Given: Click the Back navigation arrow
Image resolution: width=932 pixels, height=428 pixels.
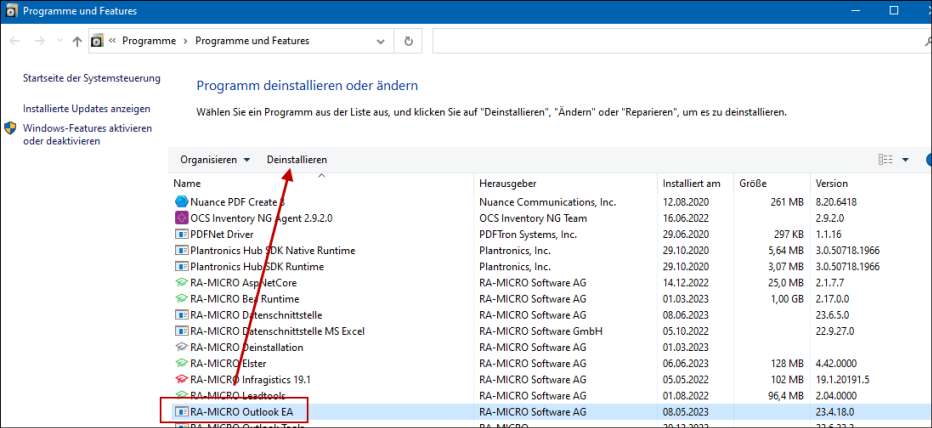Looking at the screenshot, I should tap(16, 41).
